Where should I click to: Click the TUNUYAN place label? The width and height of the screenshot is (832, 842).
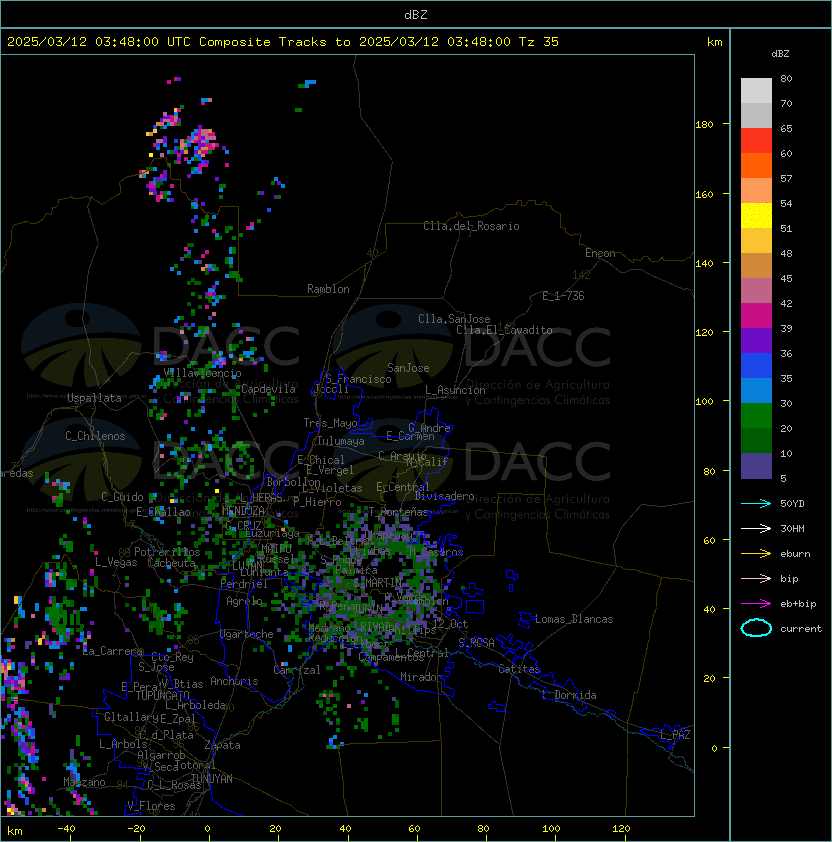[x=212, y=778]
